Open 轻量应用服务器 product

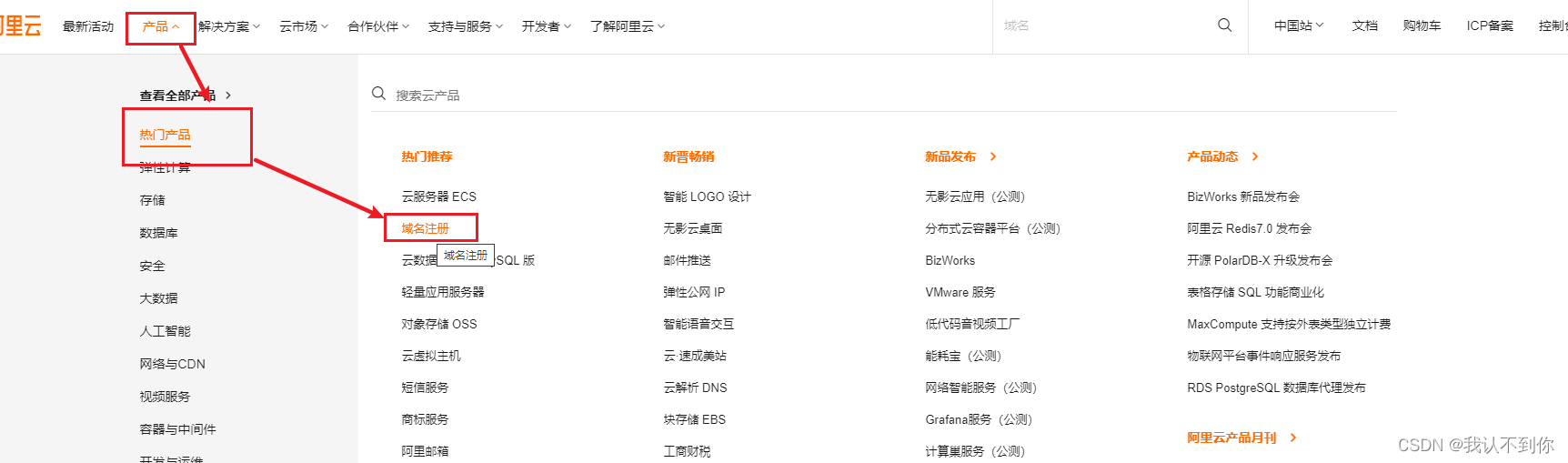[443, 292]
